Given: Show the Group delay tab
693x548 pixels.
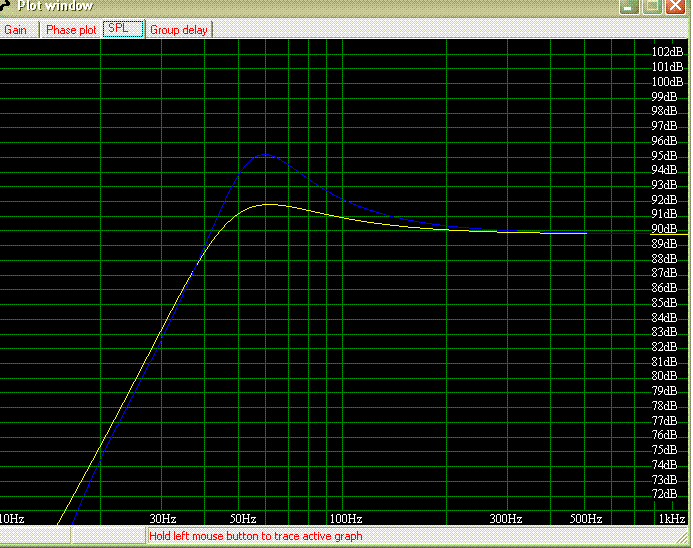Looking at the screenshot, I should click(179, 30).
